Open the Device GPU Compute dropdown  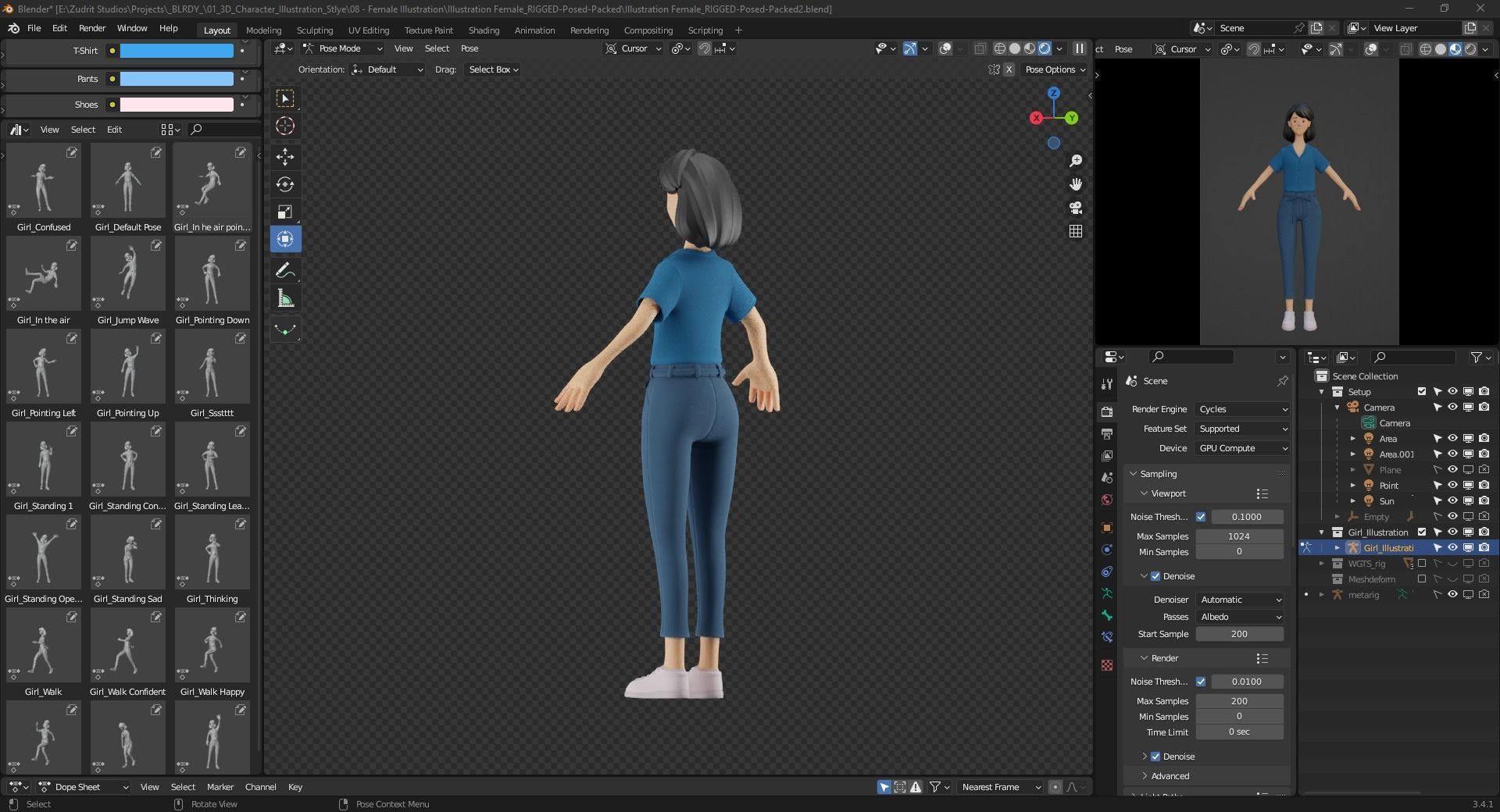(x=1242, y=448)
